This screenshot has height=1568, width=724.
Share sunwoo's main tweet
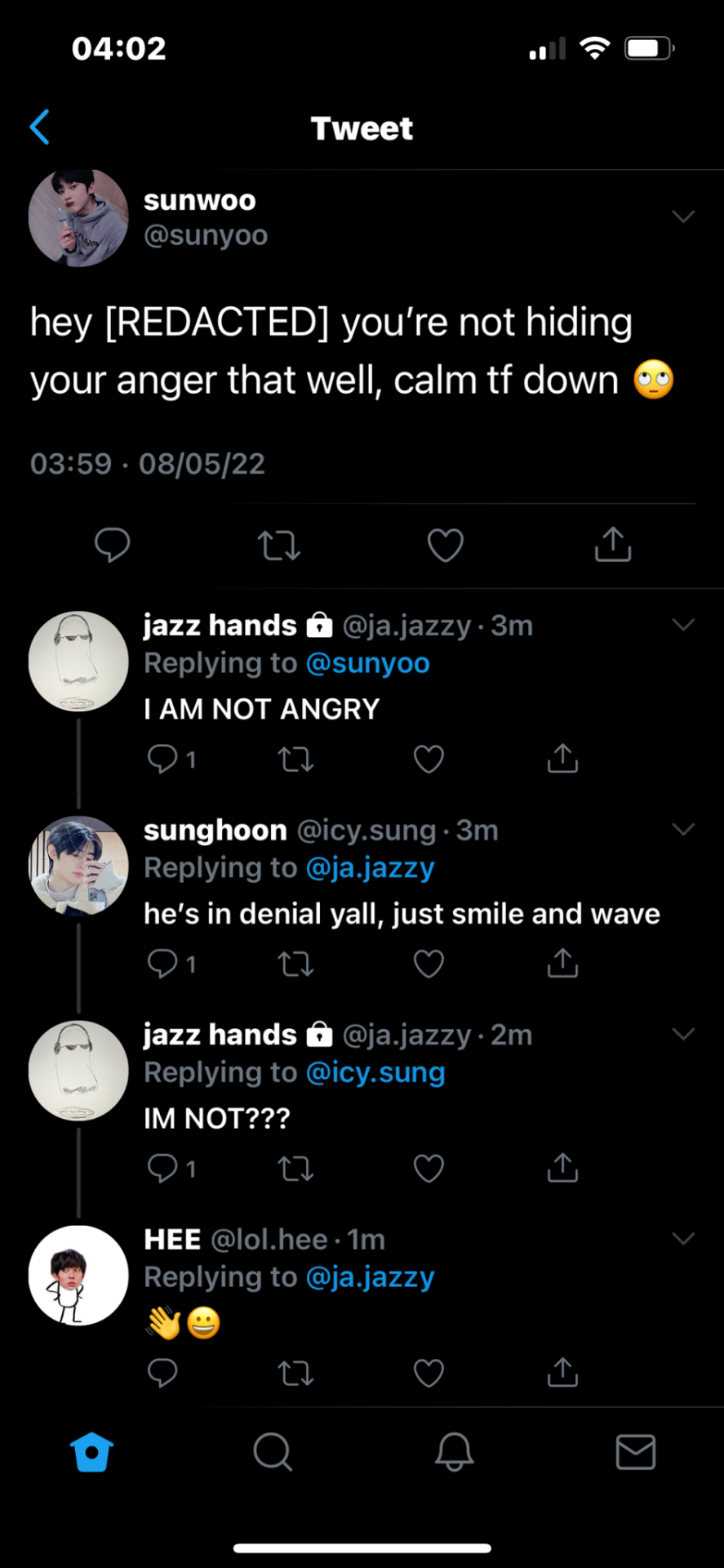click(x=613, y=545)
